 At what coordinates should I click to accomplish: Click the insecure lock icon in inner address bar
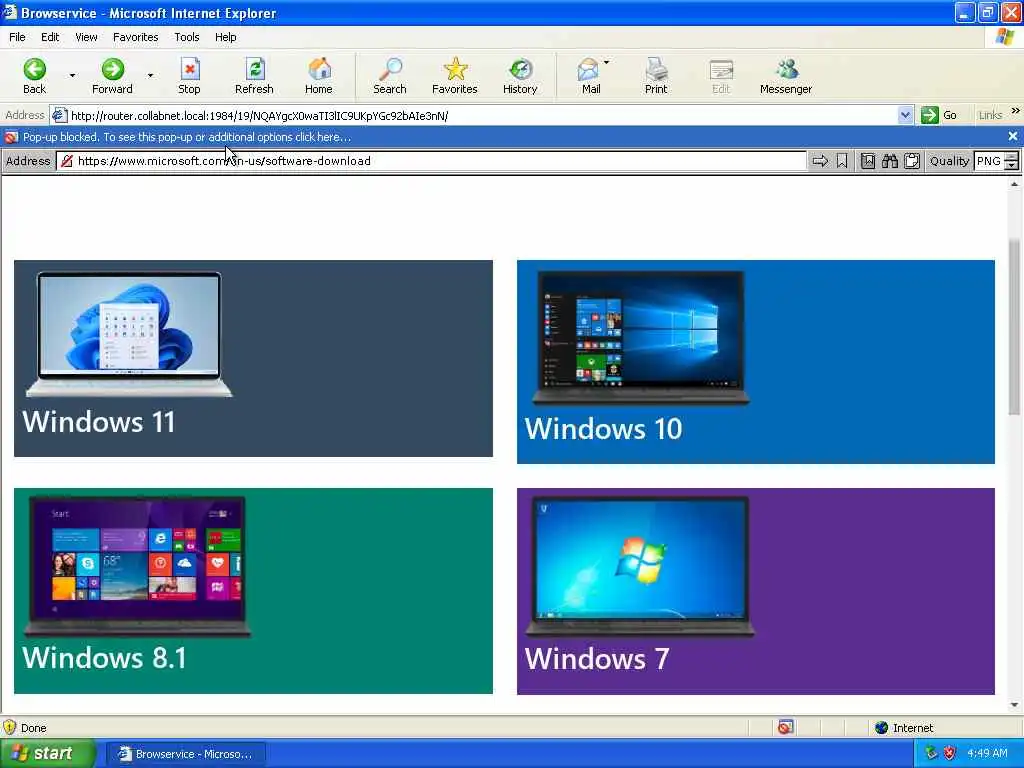67,161
